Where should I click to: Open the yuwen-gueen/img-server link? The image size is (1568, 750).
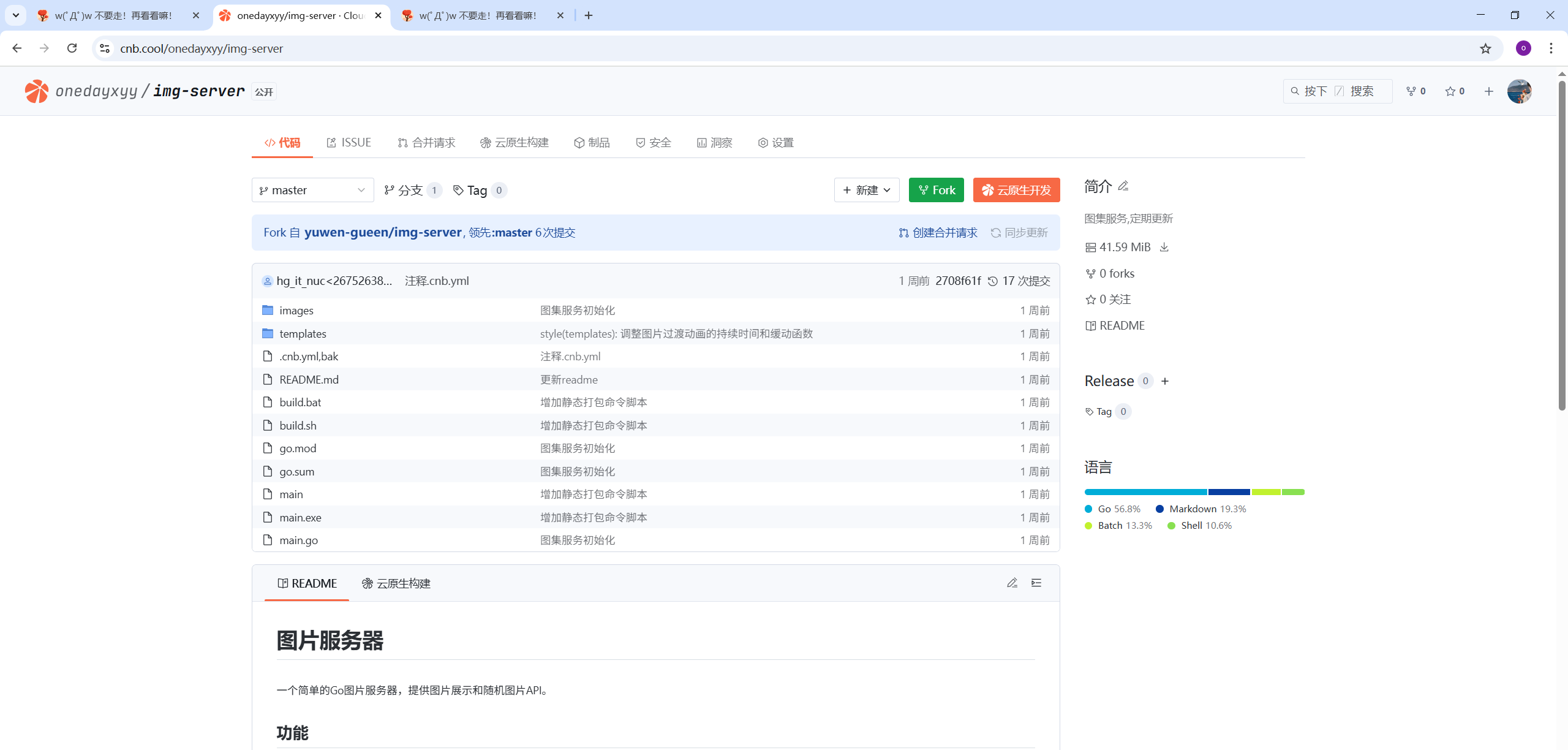pos(383,232)
